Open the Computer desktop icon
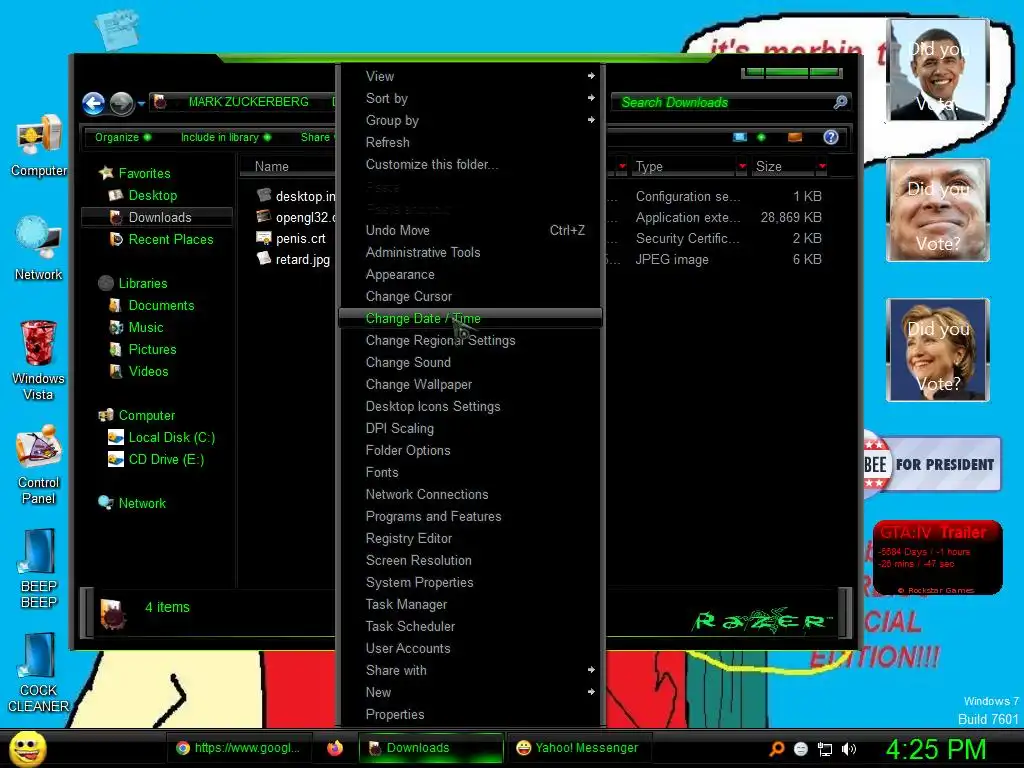Image resolution: width=1024 pixels, height=768 pixels. pyautogui.click(x=39, y=145)
